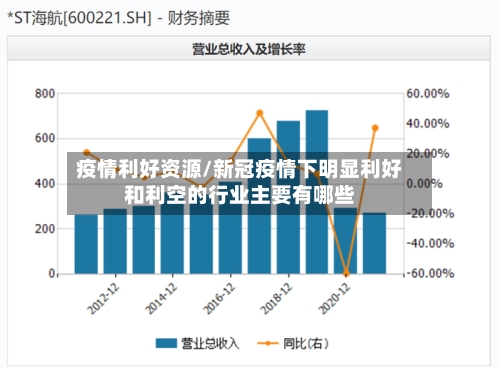Toggle the orange 同比(右) legend entry
This screenshot has width=500, height=368.
tap(293, 343)
